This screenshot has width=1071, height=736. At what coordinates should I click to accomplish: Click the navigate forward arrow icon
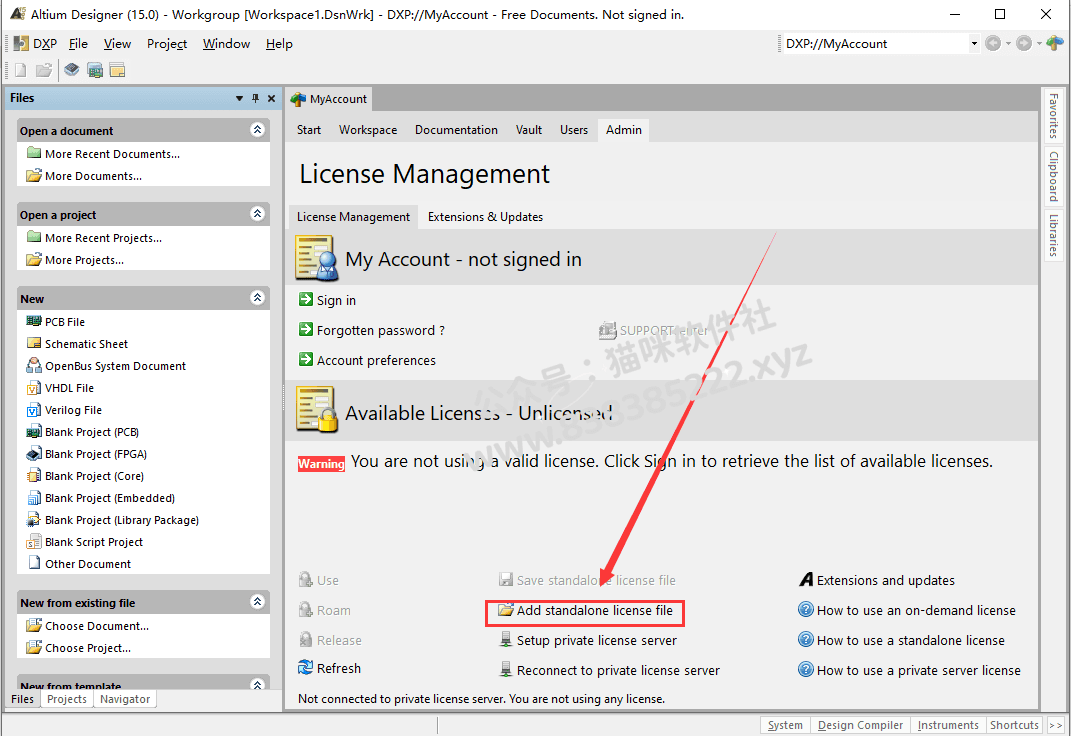point(1023,44)
